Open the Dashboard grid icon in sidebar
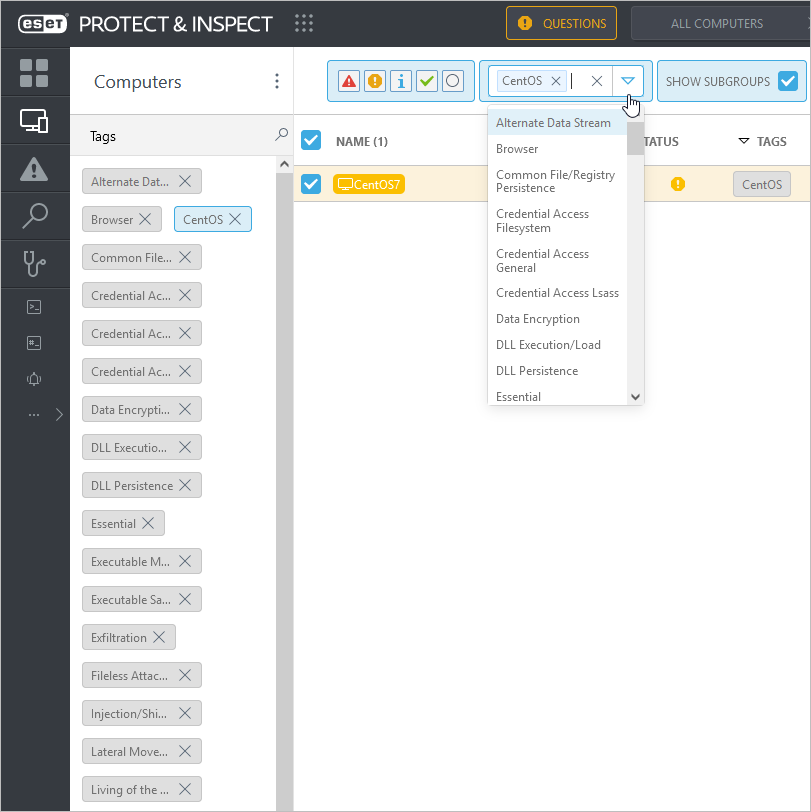Viewport: 811px width, 812px height. click(34, 73)
